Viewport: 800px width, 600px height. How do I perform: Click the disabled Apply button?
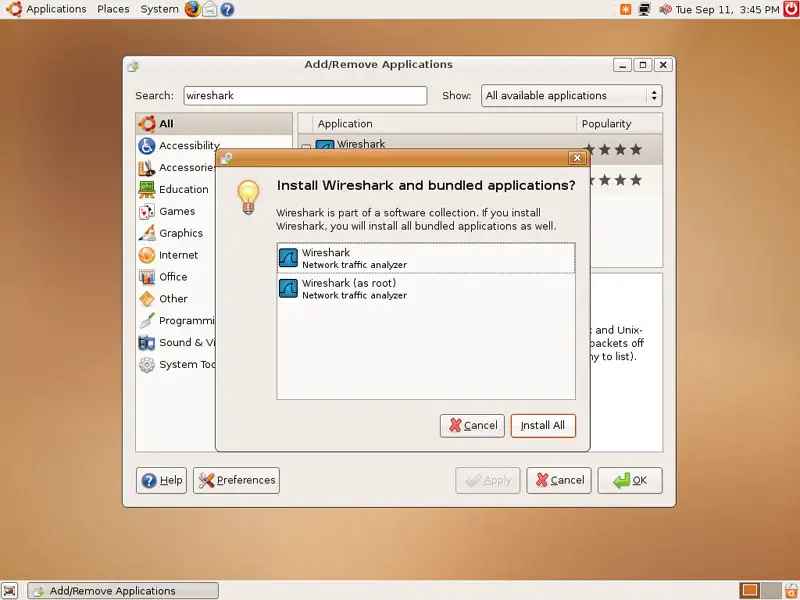point(488,481)
